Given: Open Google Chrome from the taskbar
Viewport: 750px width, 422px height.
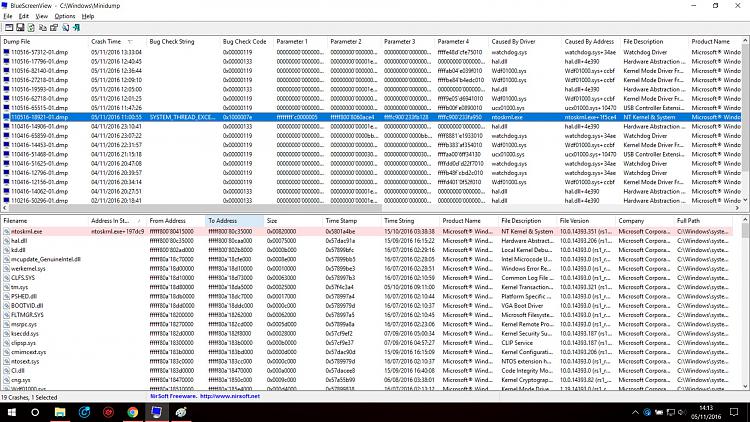Looking at the screenshot, I should tap(132, 412).
